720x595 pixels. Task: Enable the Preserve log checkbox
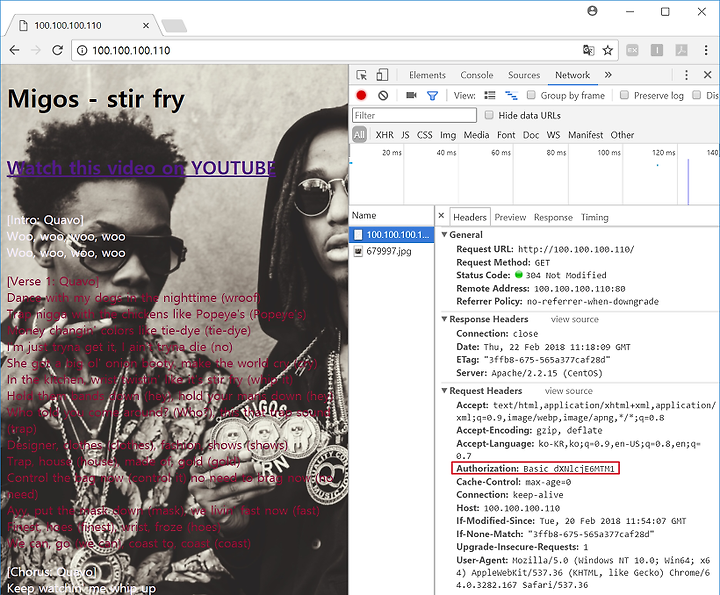coord(624,95)
